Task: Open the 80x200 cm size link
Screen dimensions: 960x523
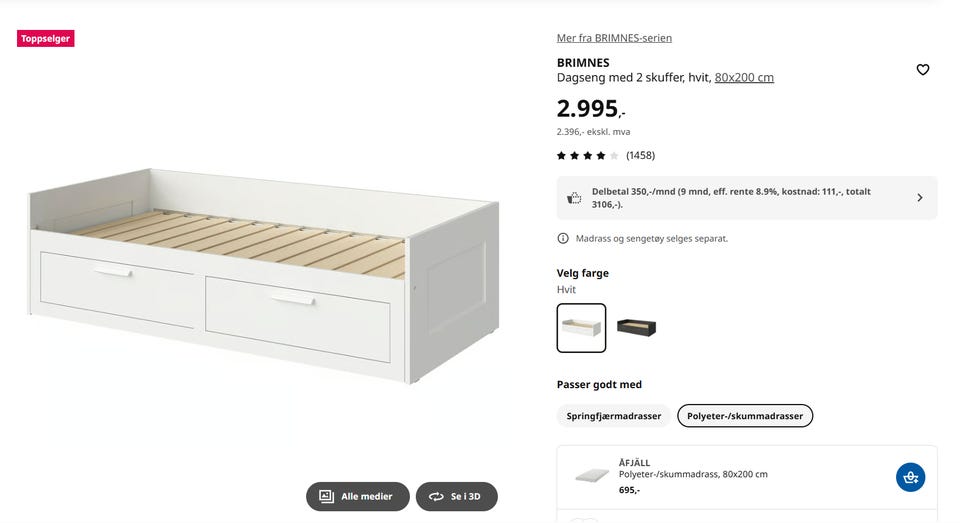Action: [744, 78]
